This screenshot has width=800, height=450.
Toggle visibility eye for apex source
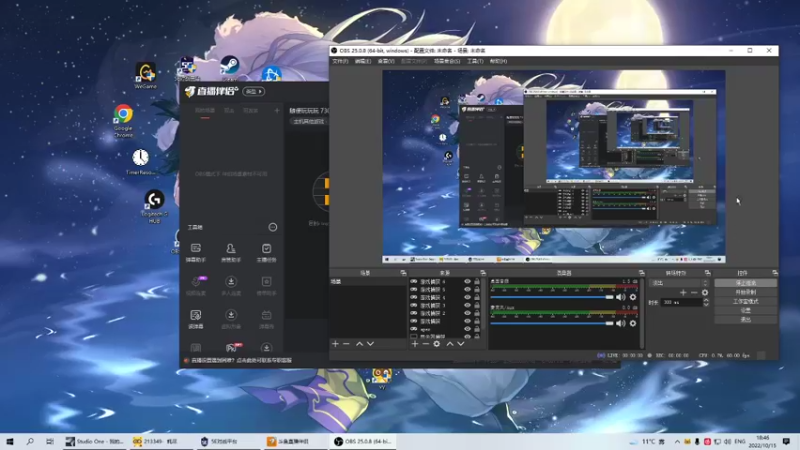click(467, 329)
